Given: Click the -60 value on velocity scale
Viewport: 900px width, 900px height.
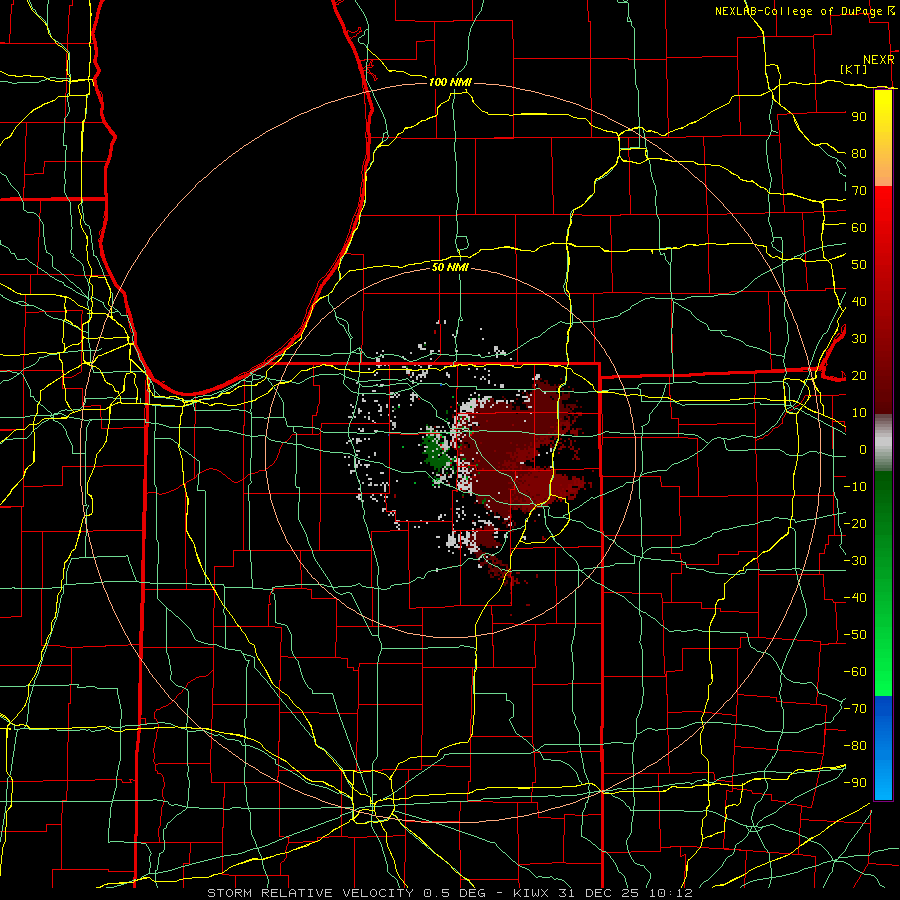Looking at the screenshot, I should click(x=855, y=672).
